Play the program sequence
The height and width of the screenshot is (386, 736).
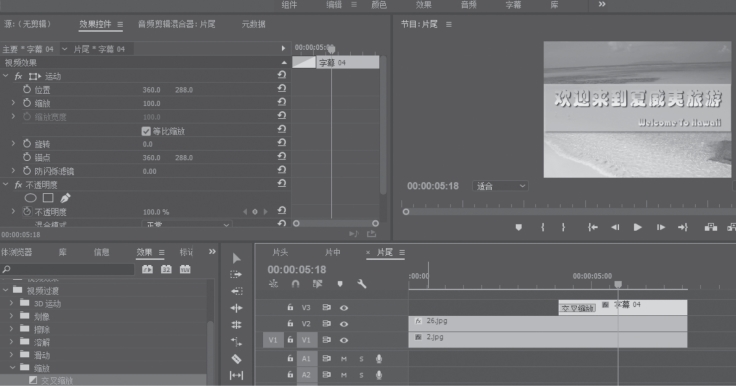pos(637,227)
